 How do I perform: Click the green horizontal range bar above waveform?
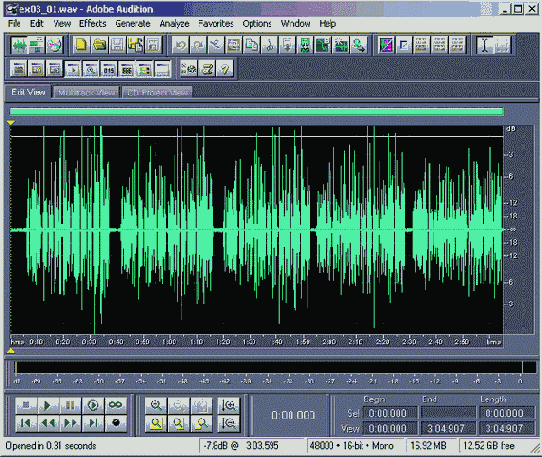click(256, 111)
